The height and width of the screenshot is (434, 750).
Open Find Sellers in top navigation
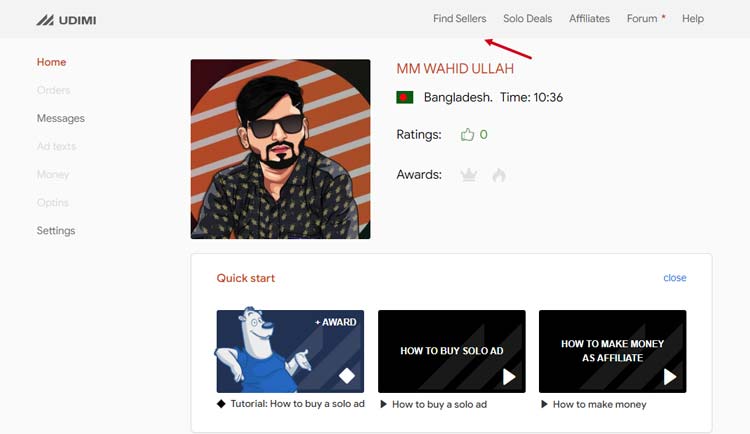coord(460,19)
